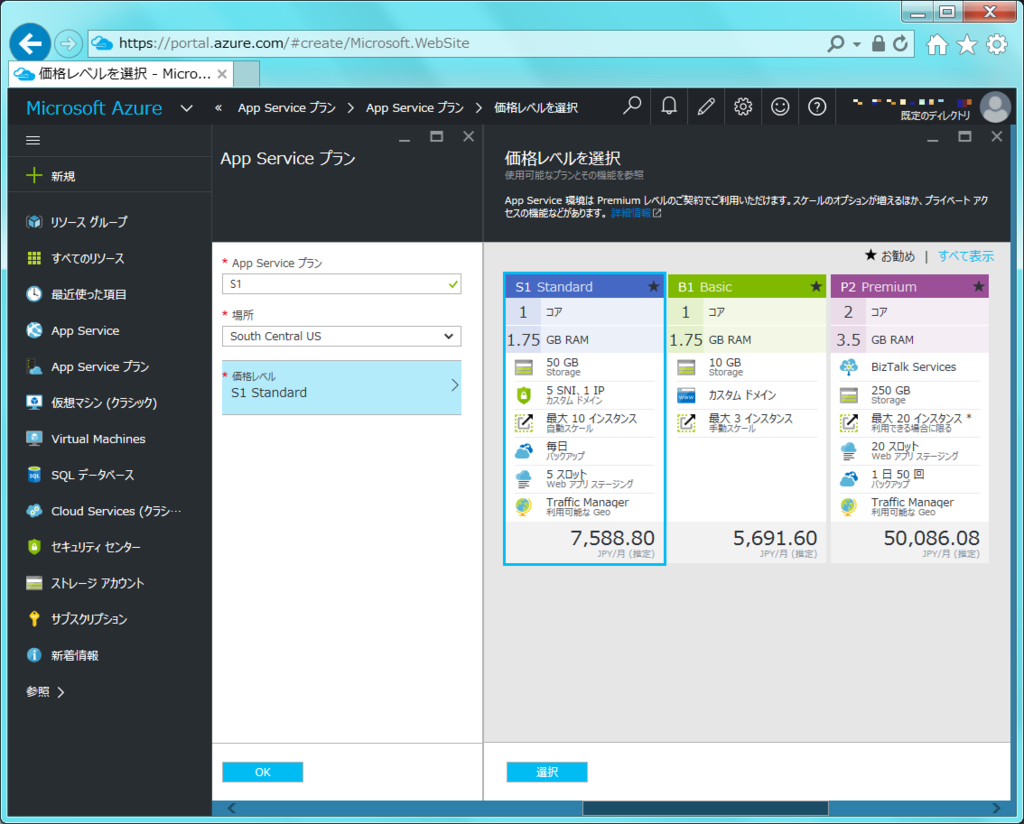Click the セキュリティ センター shield icon
This screenshot has width=1024, height=824.
click(34, 547)
